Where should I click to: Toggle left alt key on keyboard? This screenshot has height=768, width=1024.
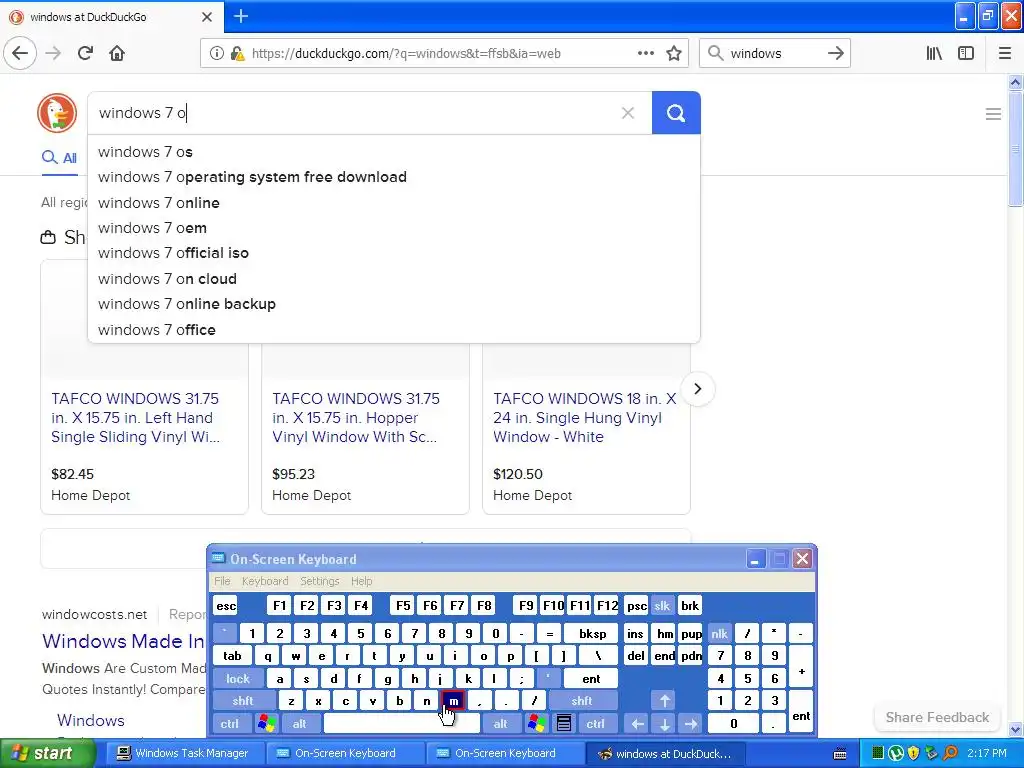[299, 724]
